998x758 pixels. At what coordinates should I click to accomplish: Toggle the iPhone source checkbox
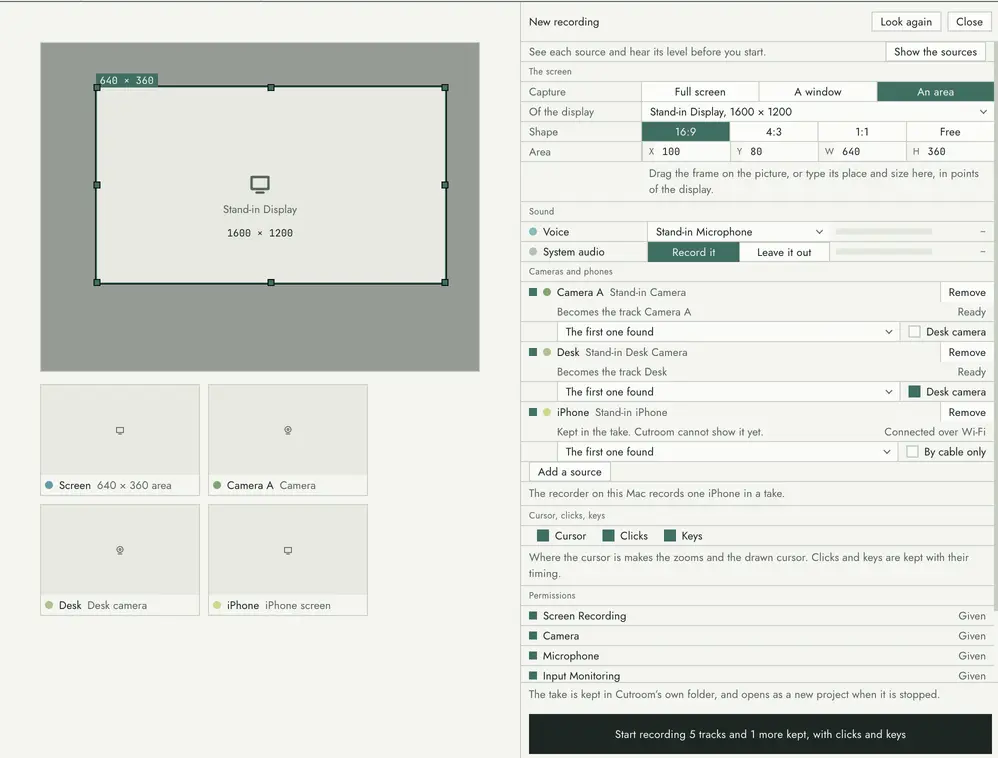pos(533,412)
